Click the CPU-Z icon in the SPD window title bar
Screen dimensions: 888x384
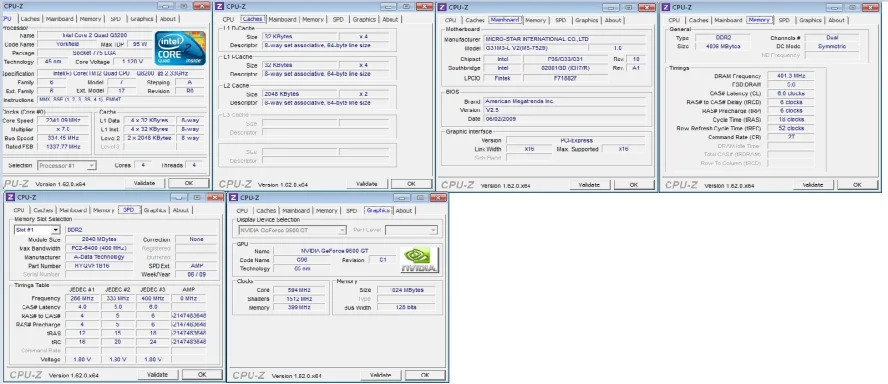point(10,197)
